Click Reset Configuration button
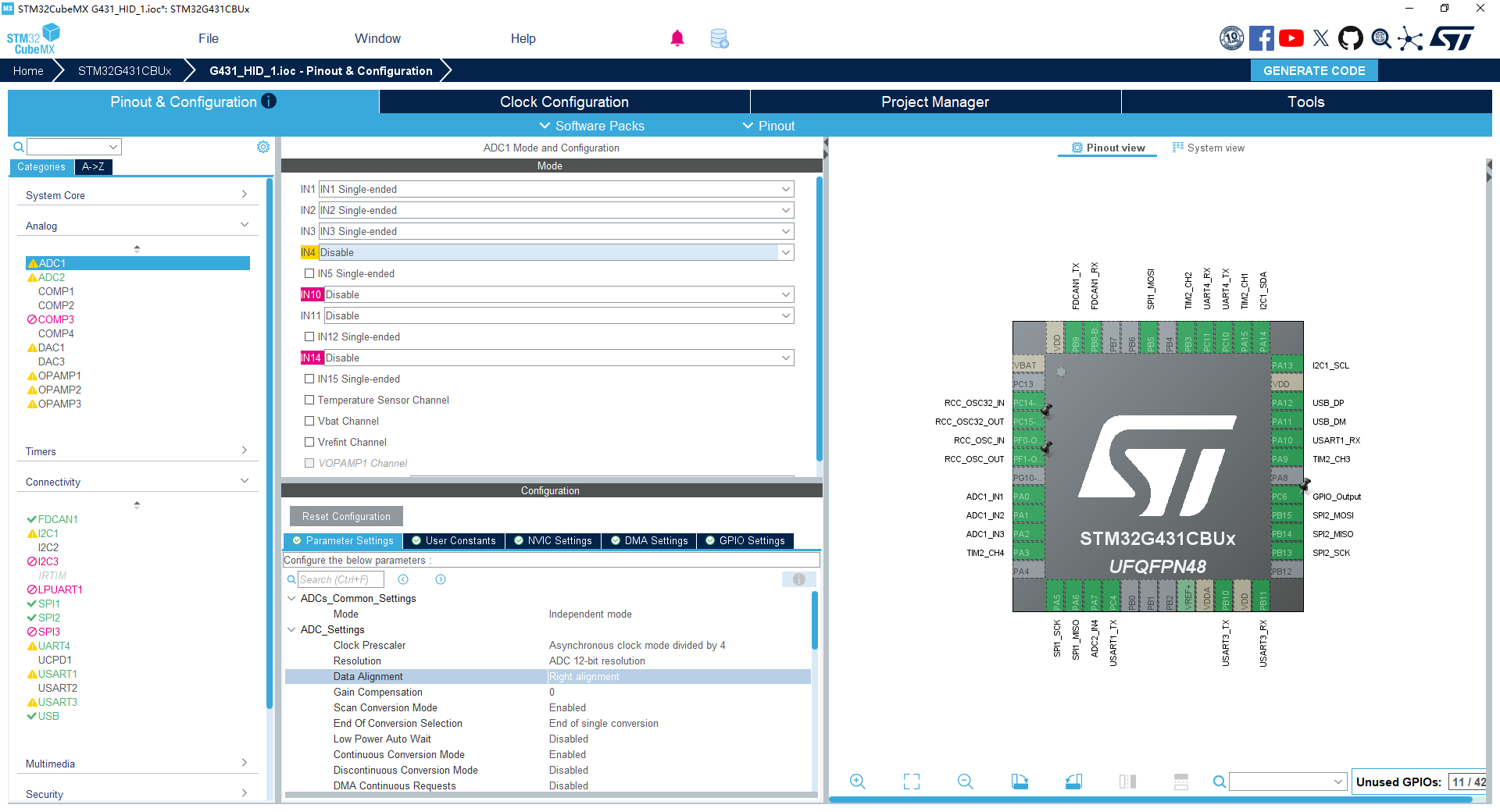Screen dimensions: 1500x812 click(x=346, y=516)
